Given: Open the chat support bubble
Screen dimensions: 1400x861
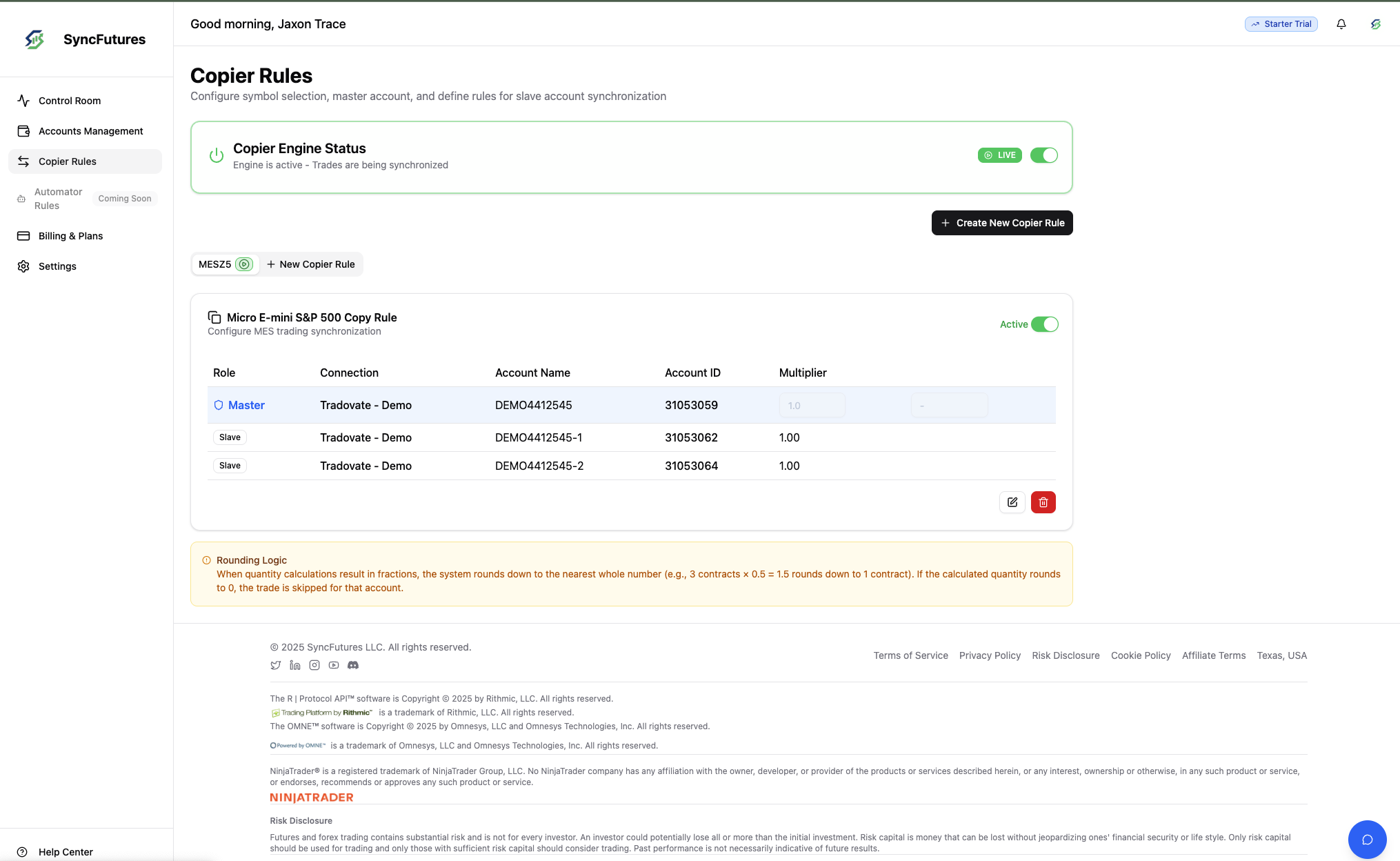Looking at the screenshot, I should pyautogui.click(x=1367, y=839).
